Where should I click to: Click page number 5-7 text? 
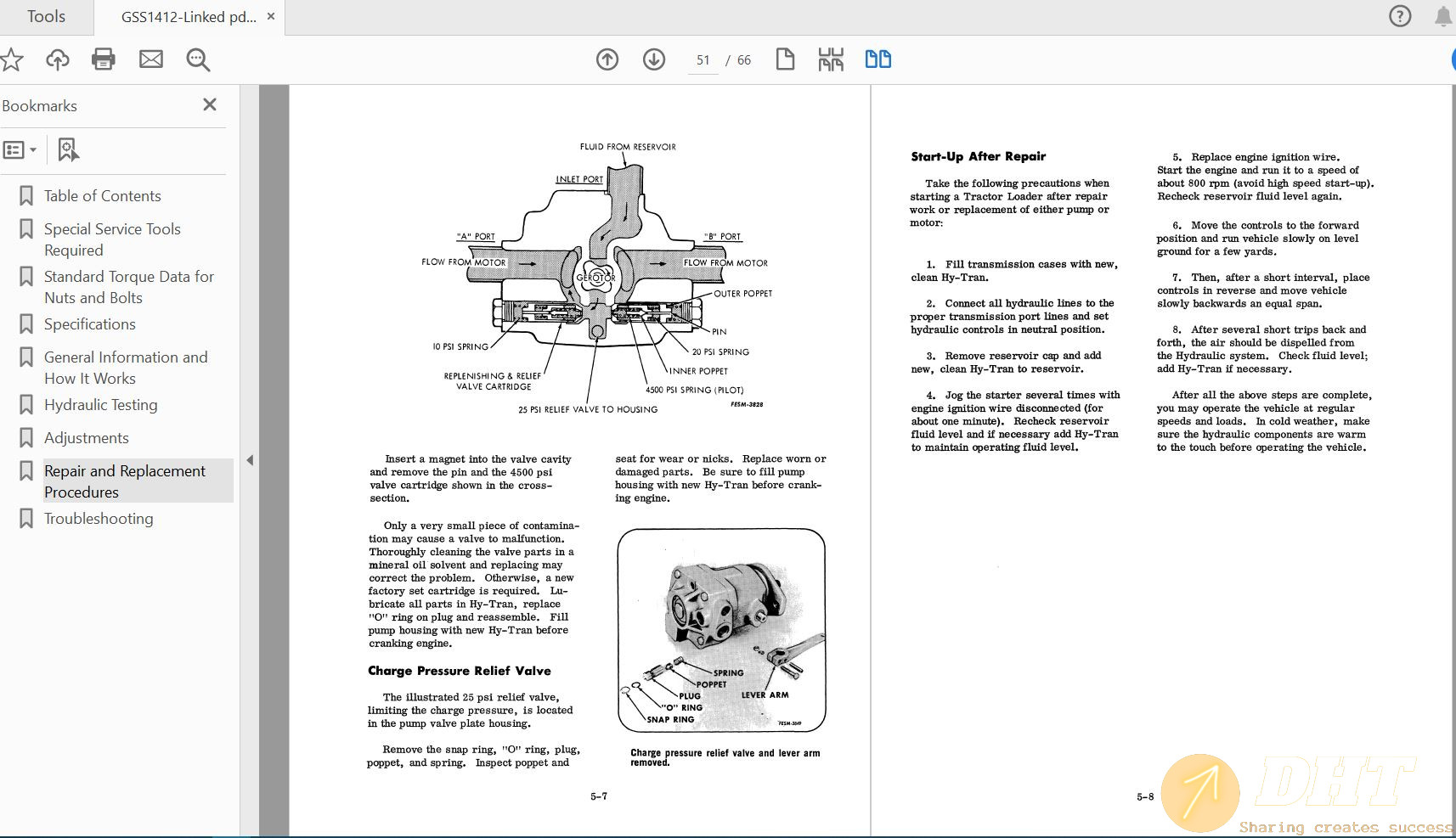coord(599,796)
